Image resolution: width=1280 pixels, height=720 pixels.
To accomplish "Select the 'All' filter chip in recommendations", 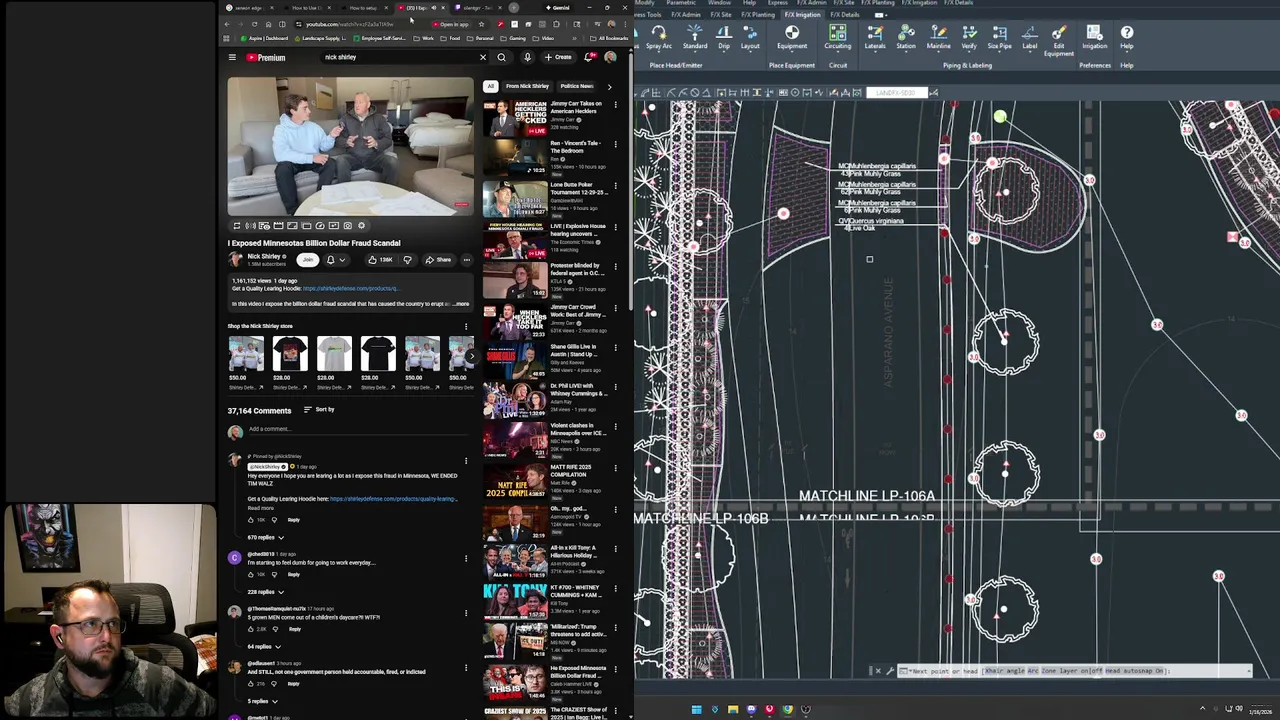I will pos(491,86).
